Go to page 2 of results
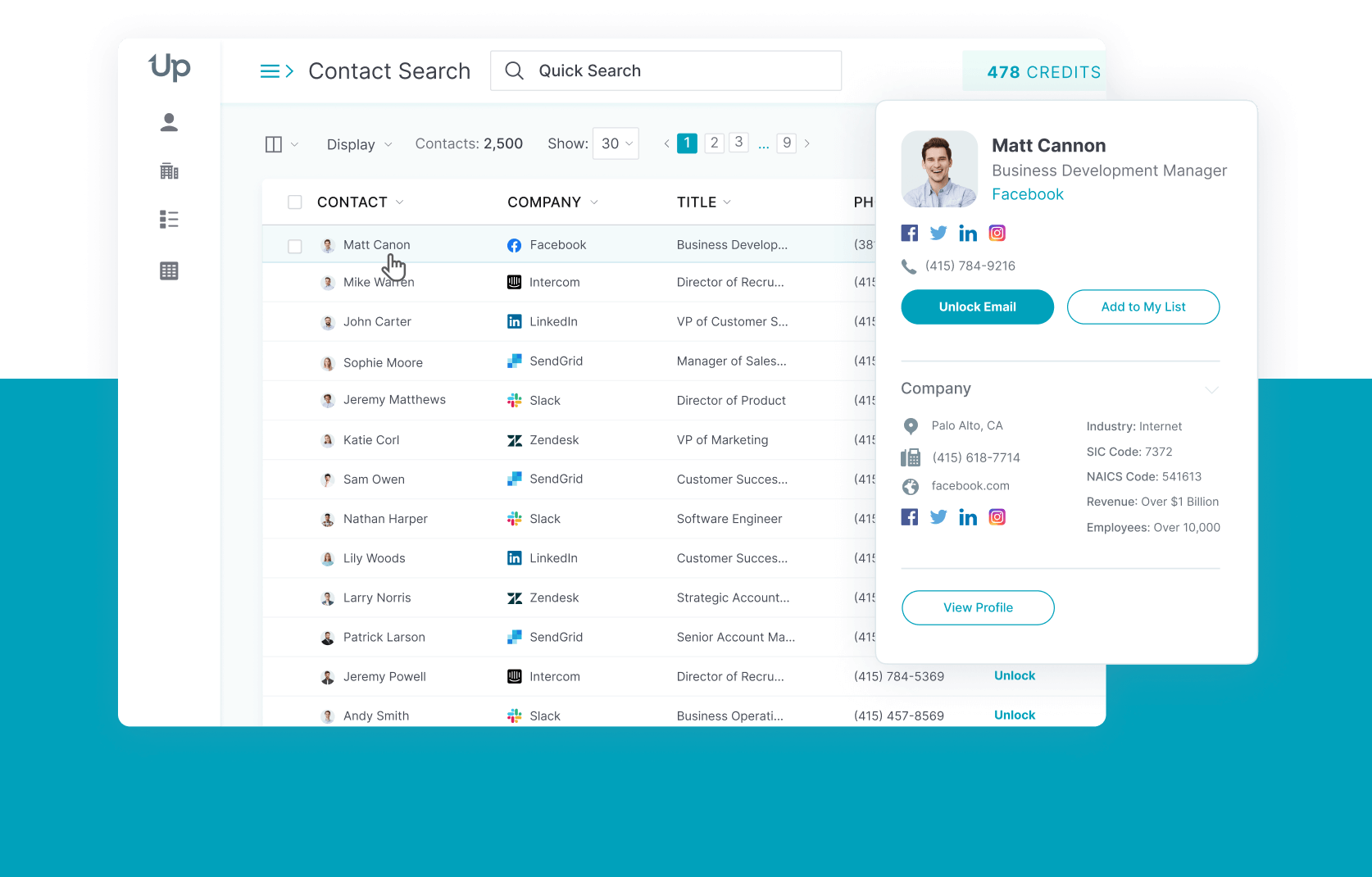 [714, 143]
